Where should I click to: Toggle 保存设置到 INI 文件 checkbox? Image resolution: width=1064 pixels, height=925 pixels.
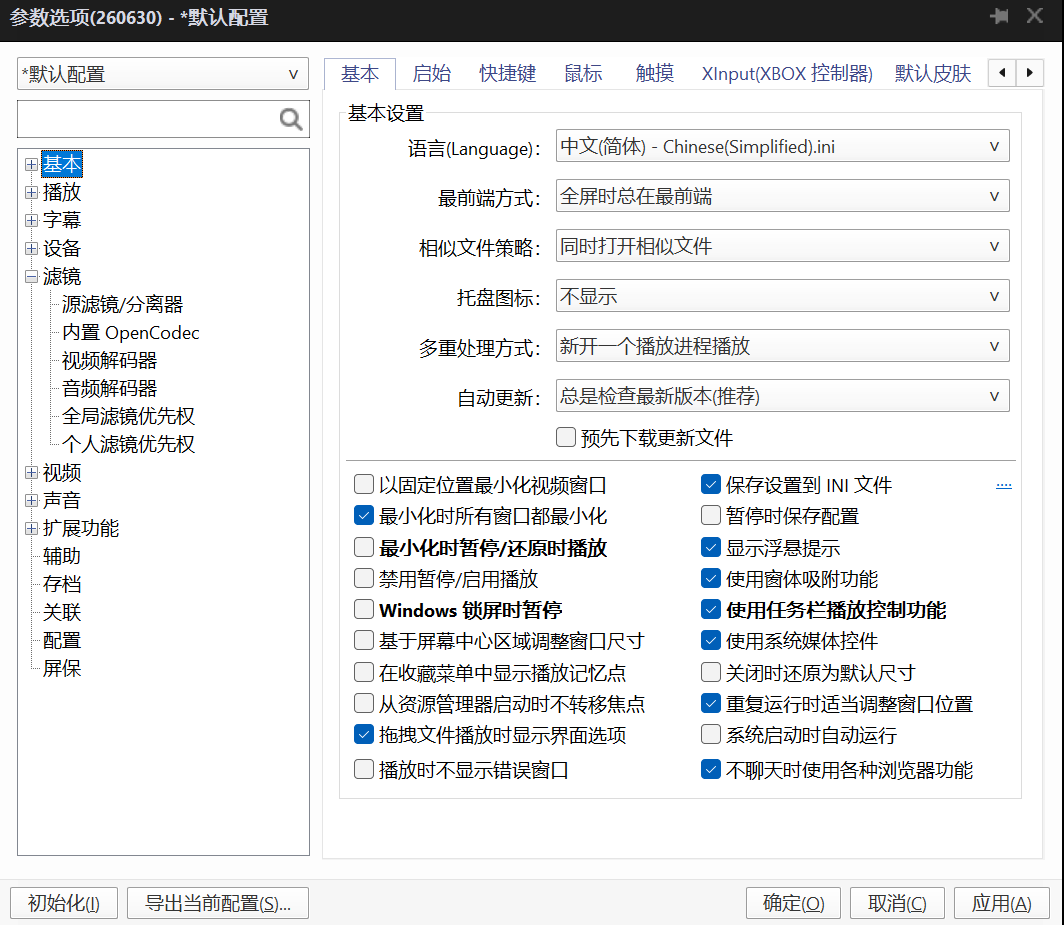click(x=710, y=485)
